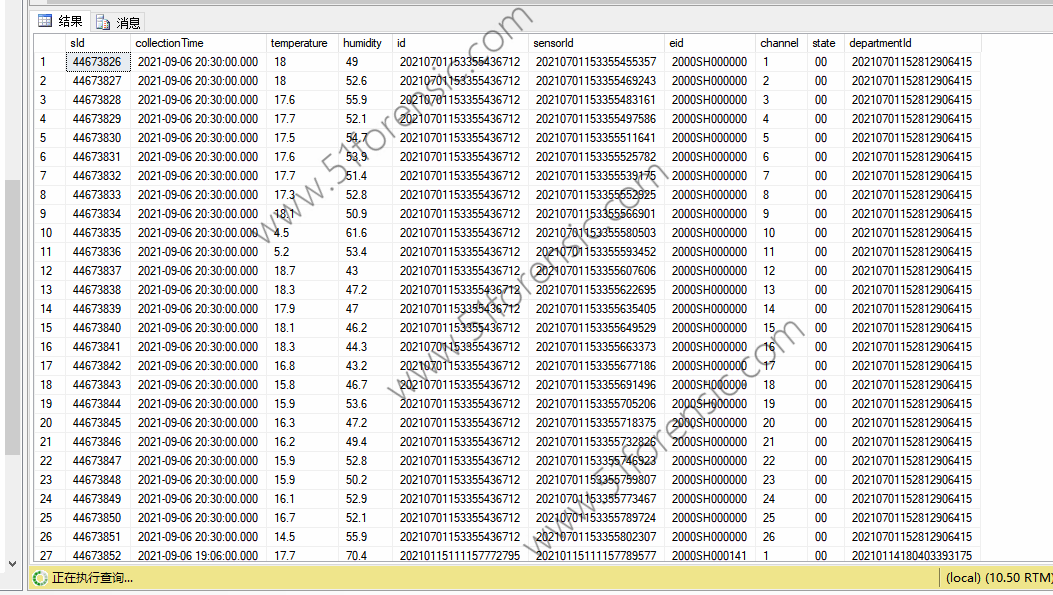Screen dimensions: 1053x595
Task: Click the eid column header
Action: (x=677, y=43)
